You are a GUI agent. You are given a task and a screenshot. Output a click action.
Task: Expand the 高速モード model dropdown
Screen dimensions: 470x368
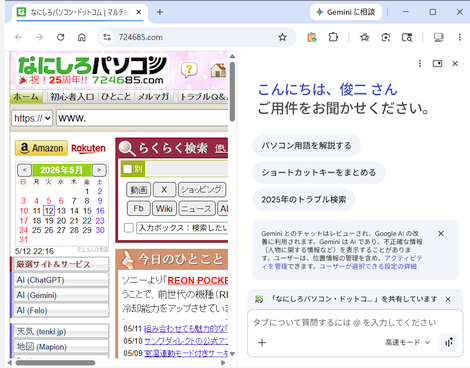tap(407, 342)
